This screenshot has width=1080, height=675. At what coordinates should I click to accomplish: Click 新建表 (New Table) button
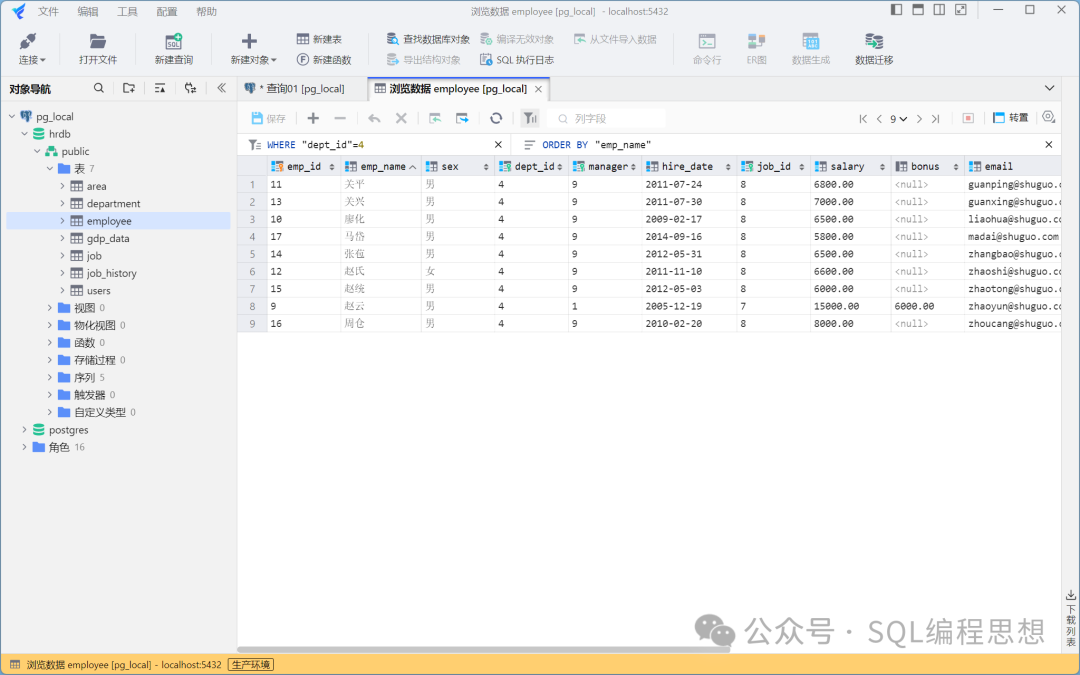click(319, 39)
